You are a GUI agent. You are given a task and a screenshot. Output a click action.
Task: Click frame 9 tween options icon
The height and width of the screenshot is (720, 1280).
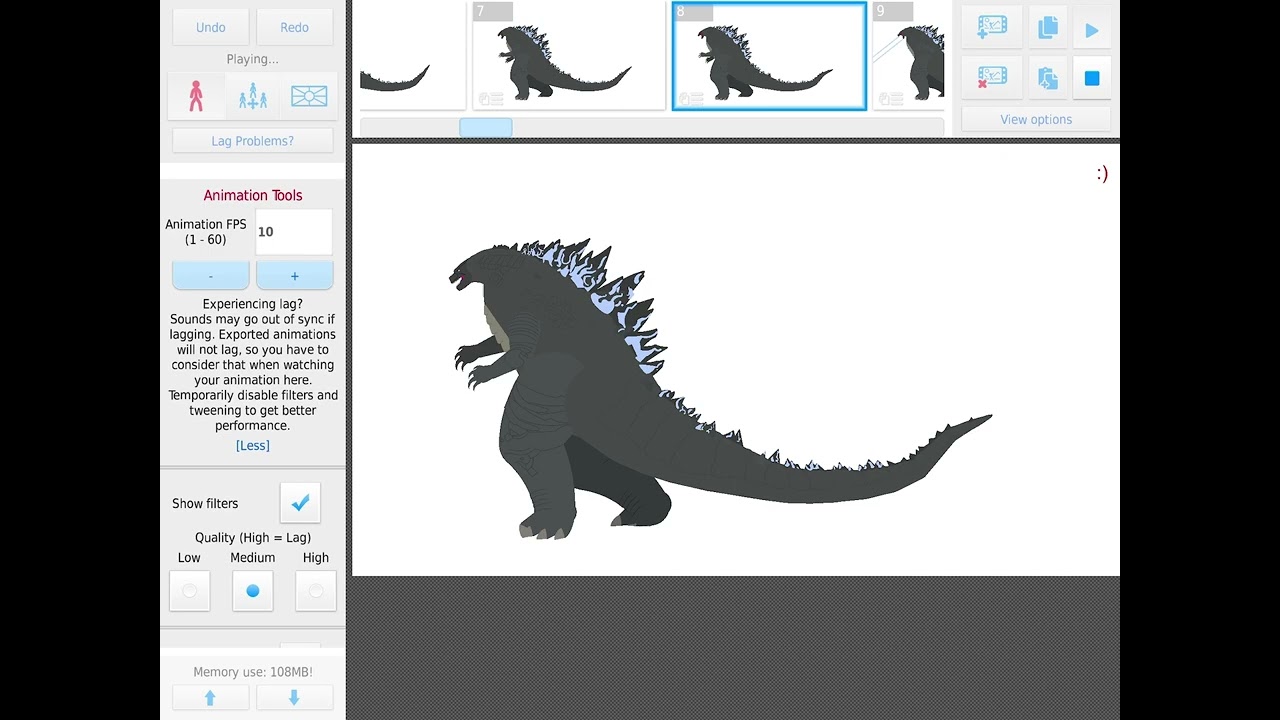(x=891, y=98)
